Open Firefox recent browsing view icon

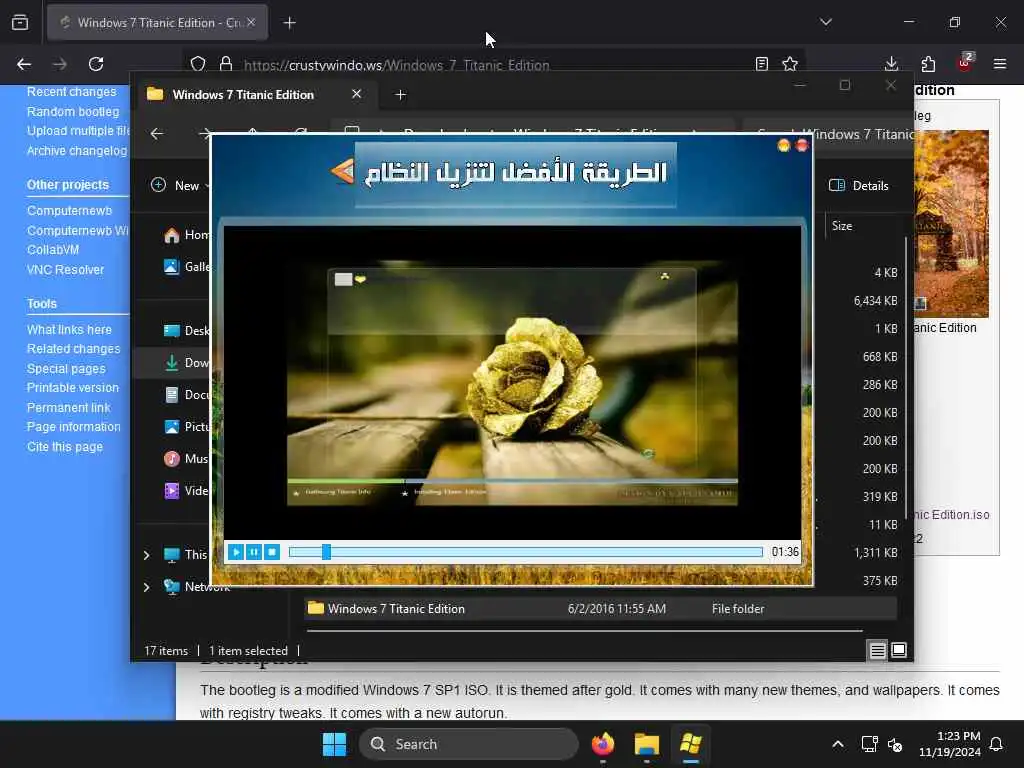(20, 23)
